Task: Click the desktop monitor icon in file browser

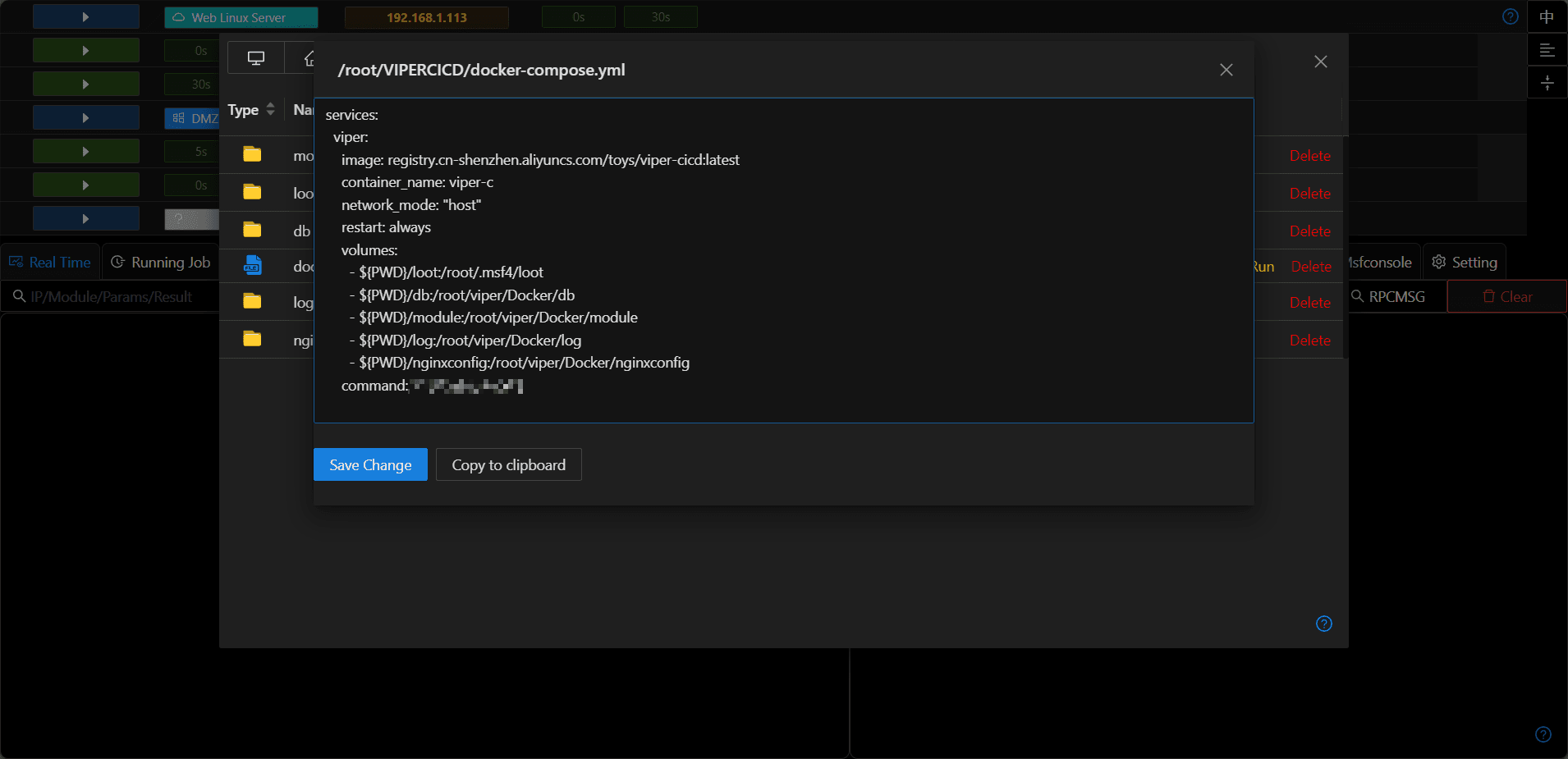Action: click(256, 58)
